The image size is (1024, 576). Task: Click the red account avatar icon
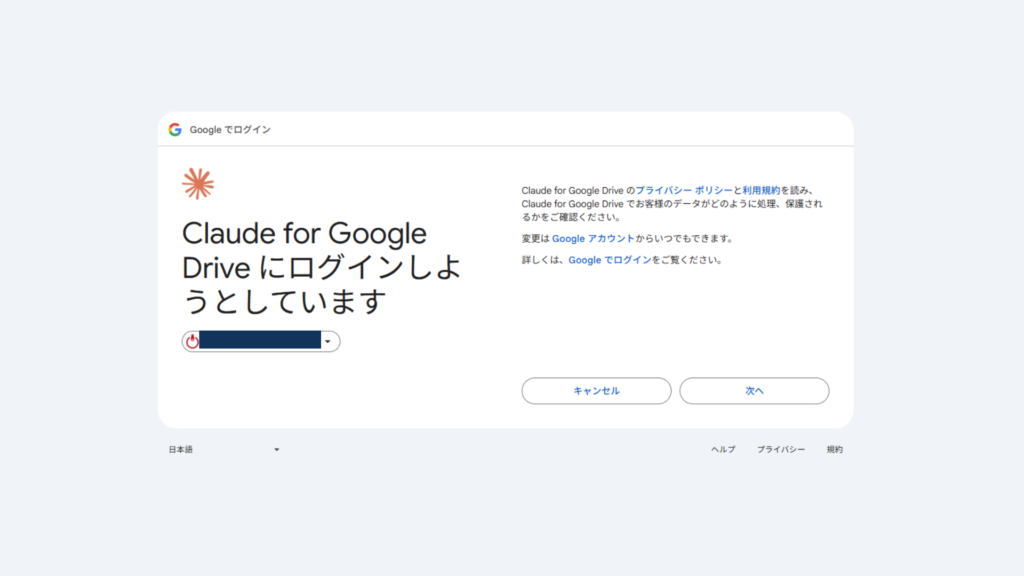pos(192,341)
